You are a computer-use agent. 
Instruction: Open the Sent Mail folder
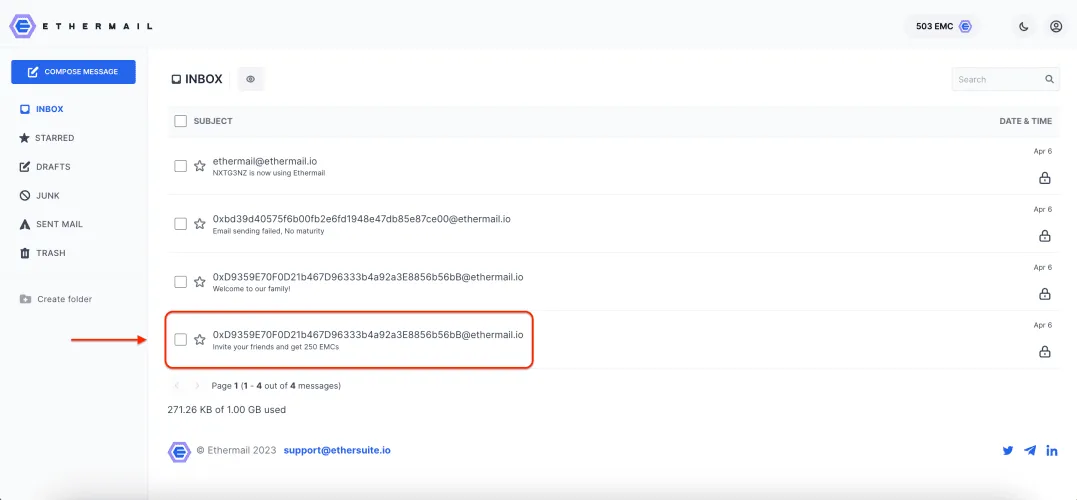tap(51, 224)
